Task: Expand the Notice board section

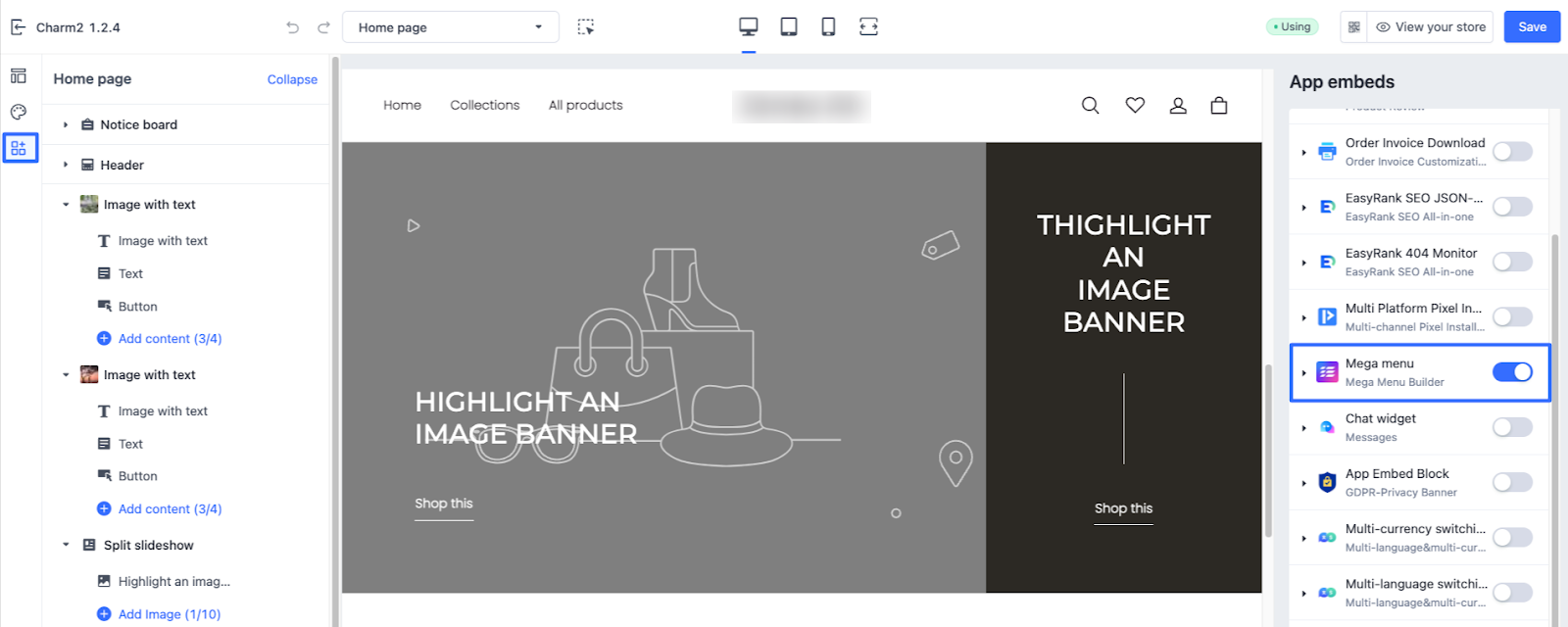Action: click(66, 124)
